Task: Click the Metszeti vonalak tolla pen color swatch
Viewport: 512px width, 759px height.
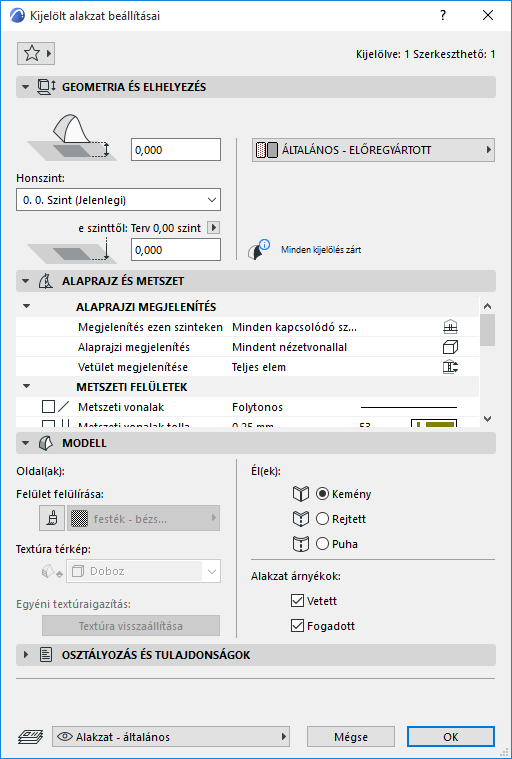Action: (434, 424)
